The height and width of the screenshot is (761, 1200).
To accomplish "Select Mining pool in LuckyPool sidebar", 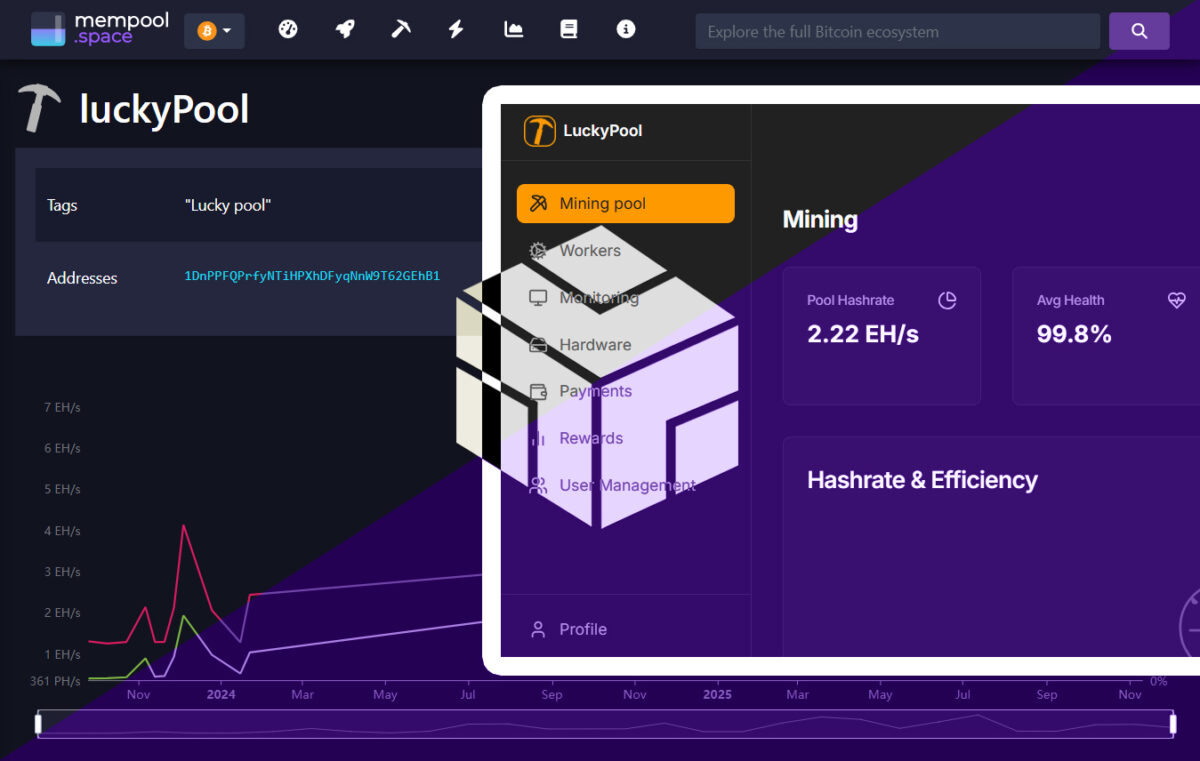I will pyautogui.click(x=626, y=203).
